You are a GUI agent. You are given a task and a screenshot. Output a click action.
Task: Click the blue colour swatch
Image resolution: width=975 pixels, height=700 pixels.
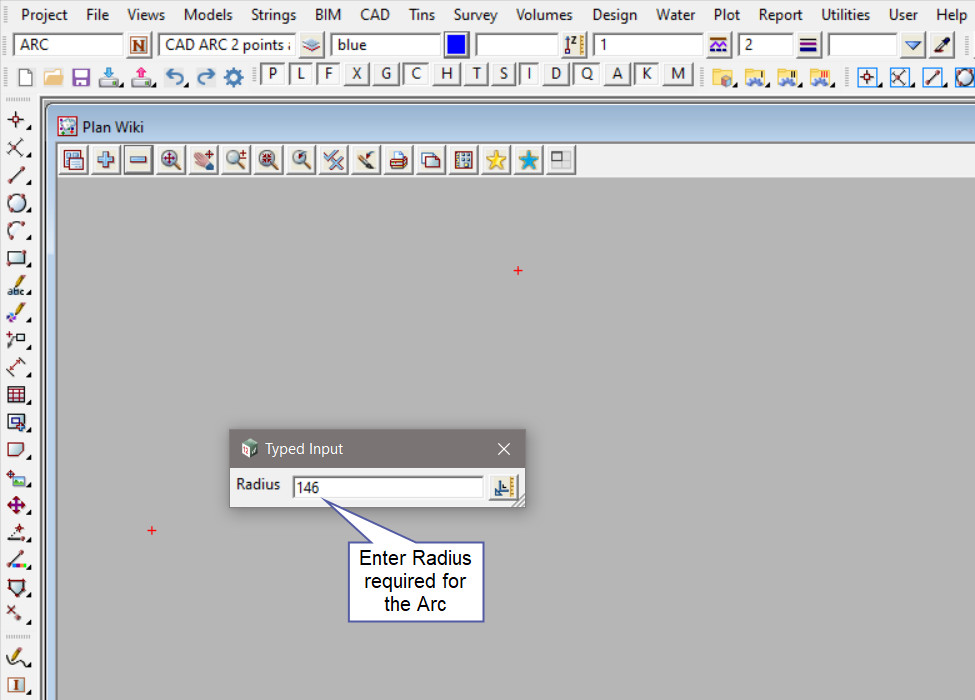click(x=456, y=45)
